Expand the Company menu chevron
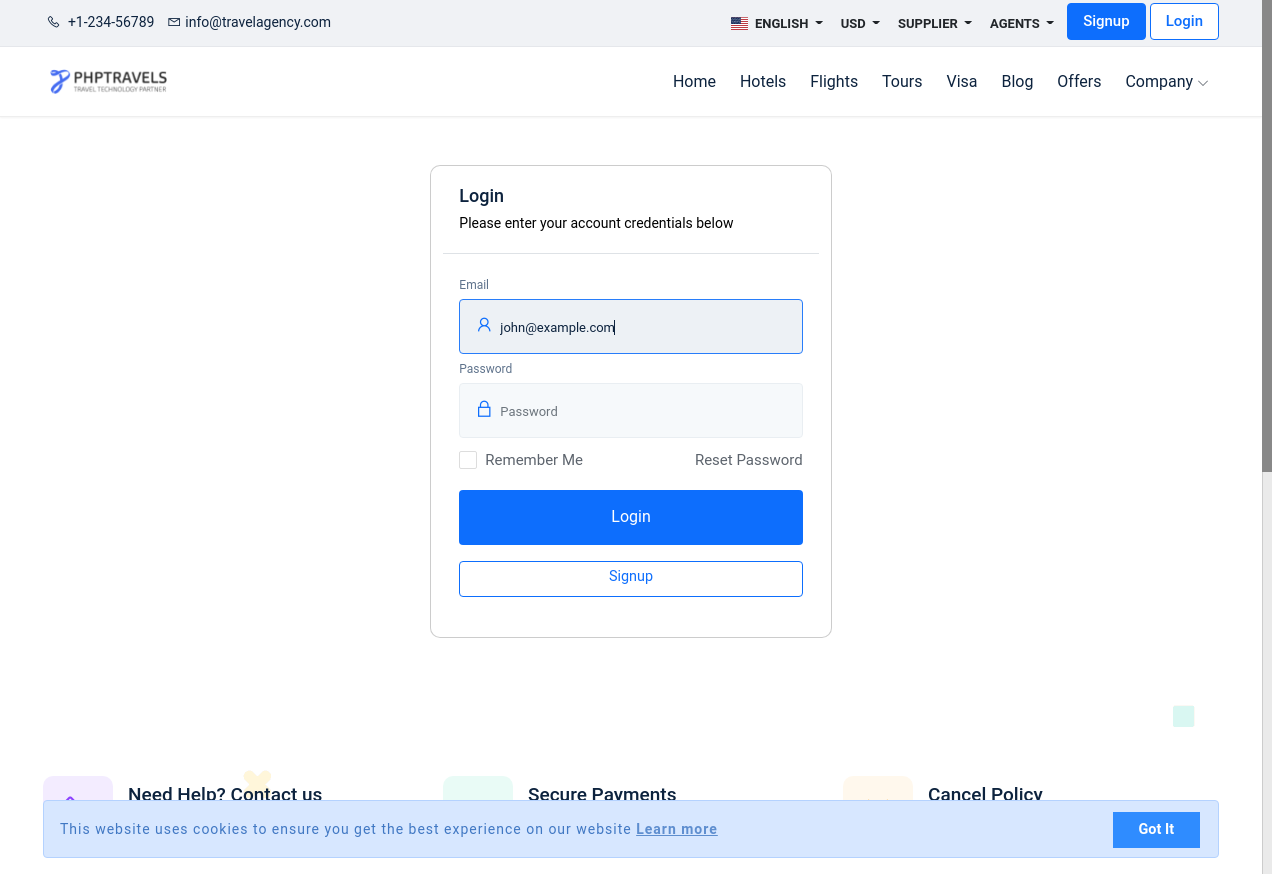The width and height of the screenshot is (1272, 874). pyautogui.click(x=1203, y=83)
